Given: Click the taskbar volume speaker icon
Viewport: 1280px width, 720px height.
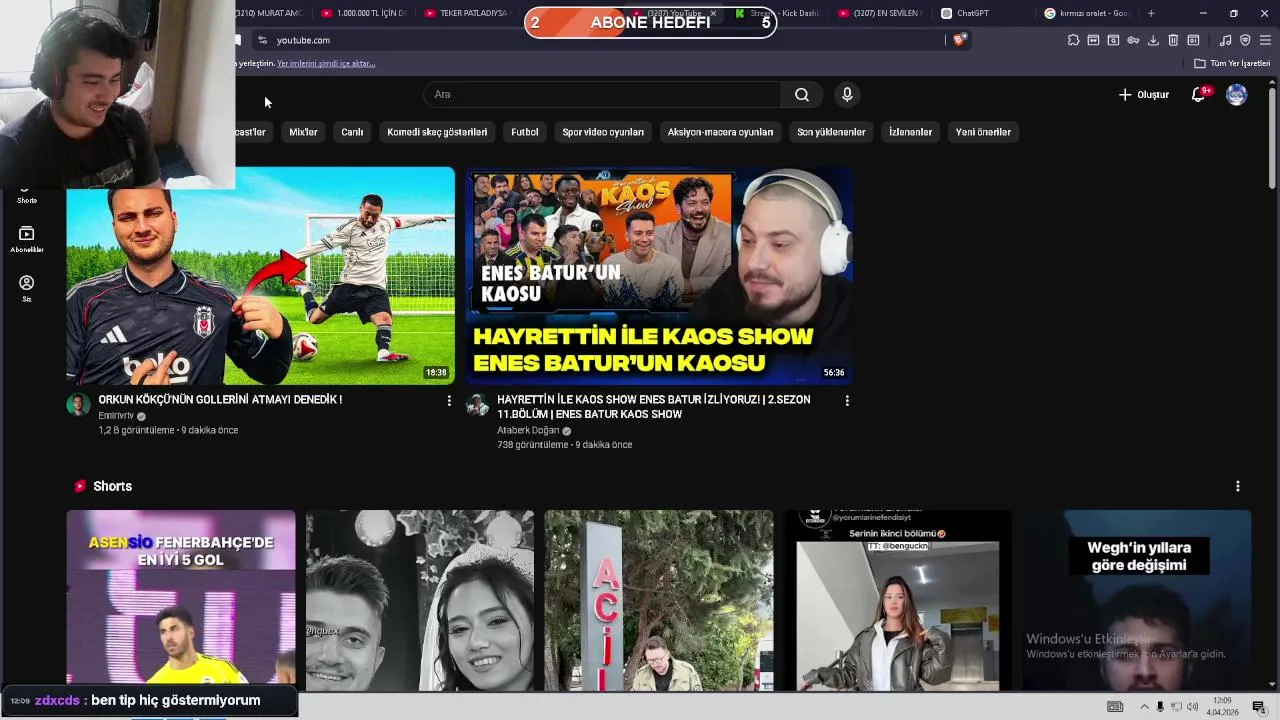Looking at the screenshot, I should coord(1192,707).
